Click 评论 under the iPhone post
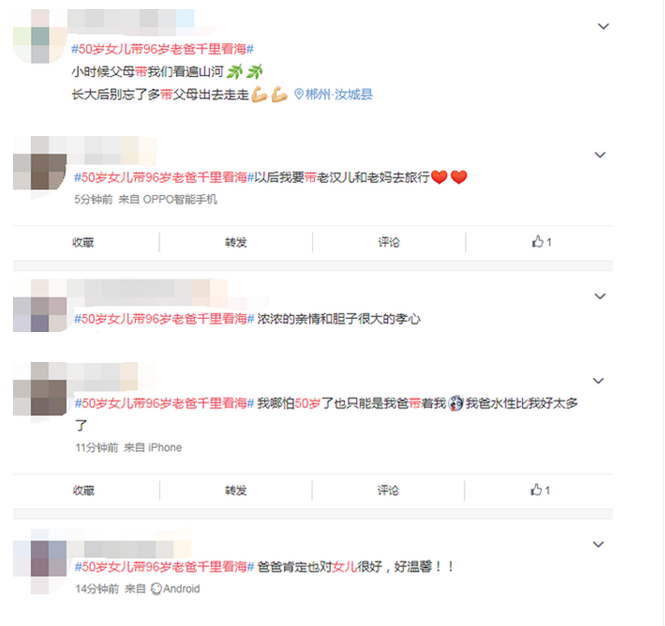The image size is (665, 626). click(x=388, y=491)
